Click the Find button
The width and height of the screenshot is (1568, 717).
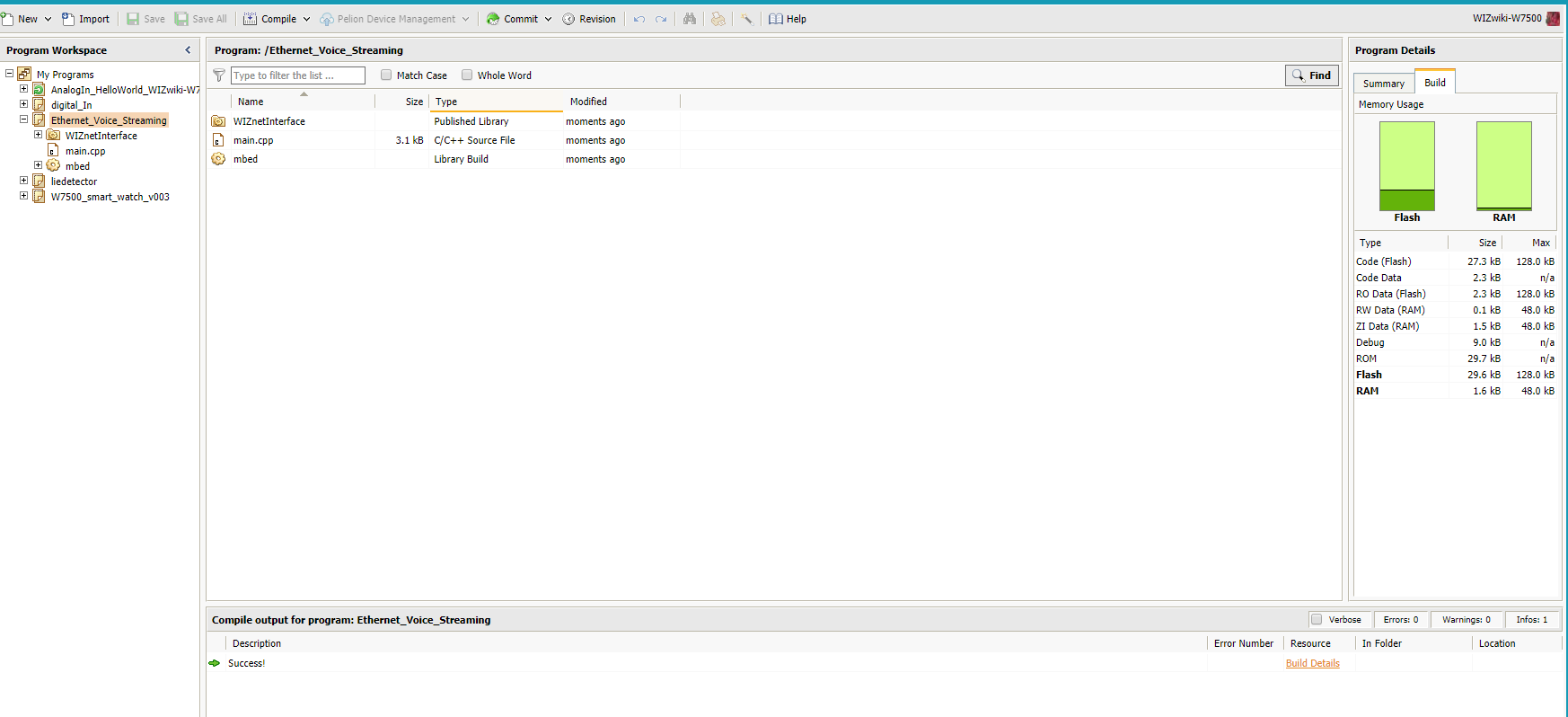(1312, 75)
